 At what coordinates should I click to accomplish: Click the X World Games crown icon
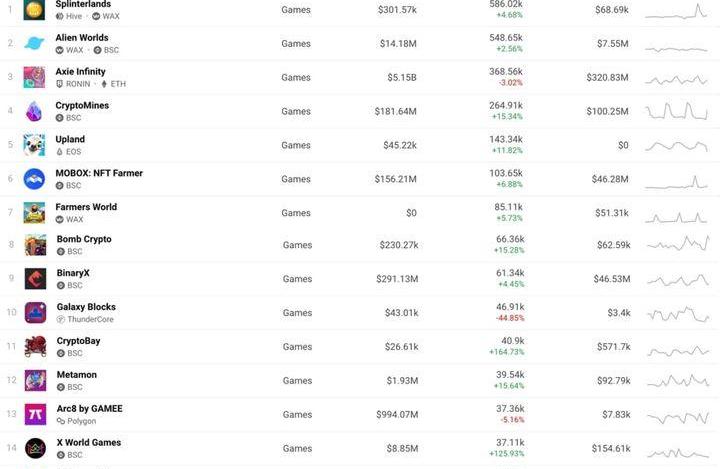(x=35, y=448)
